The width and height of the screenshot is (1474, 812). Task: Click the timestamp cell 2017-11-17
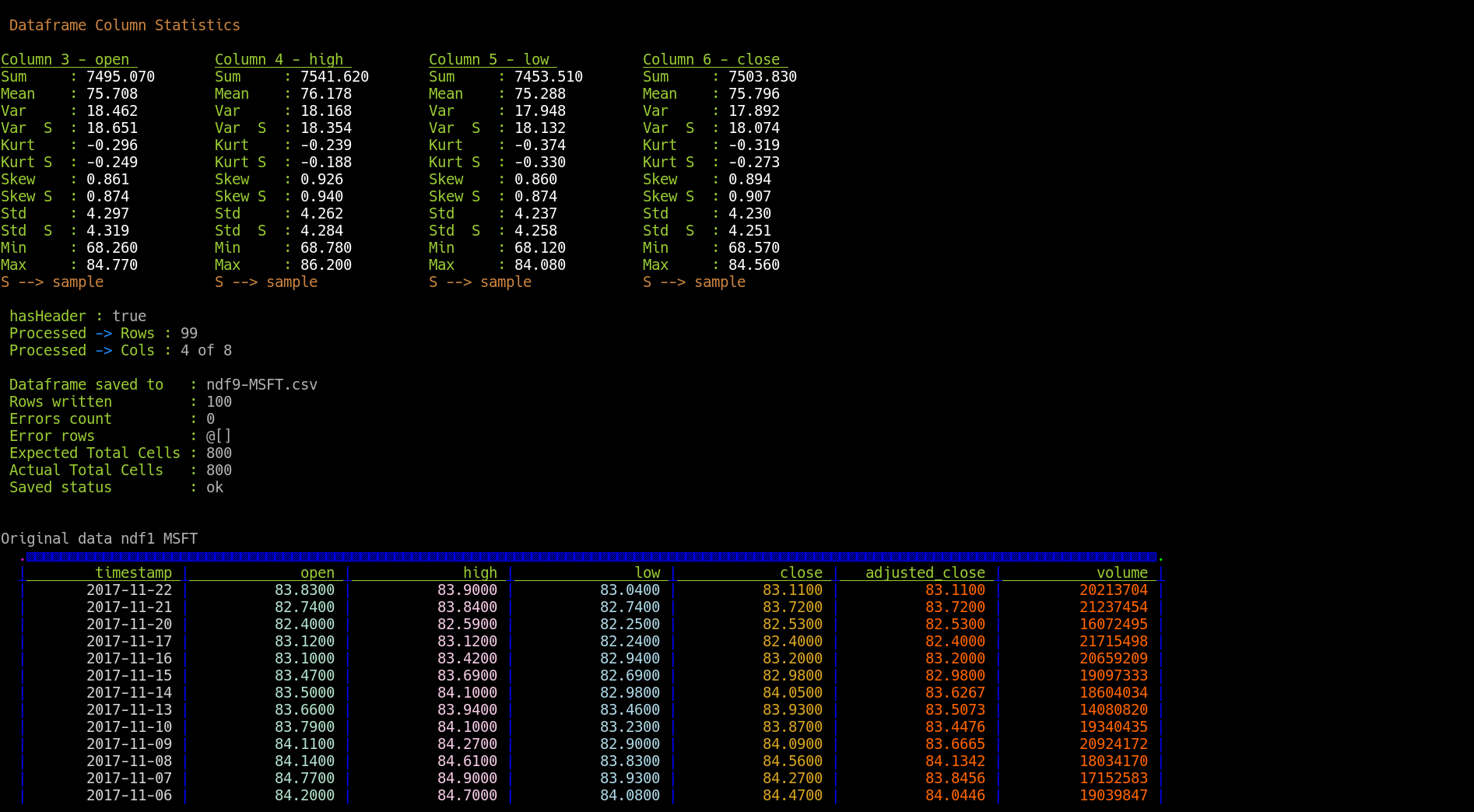(129, 641)
